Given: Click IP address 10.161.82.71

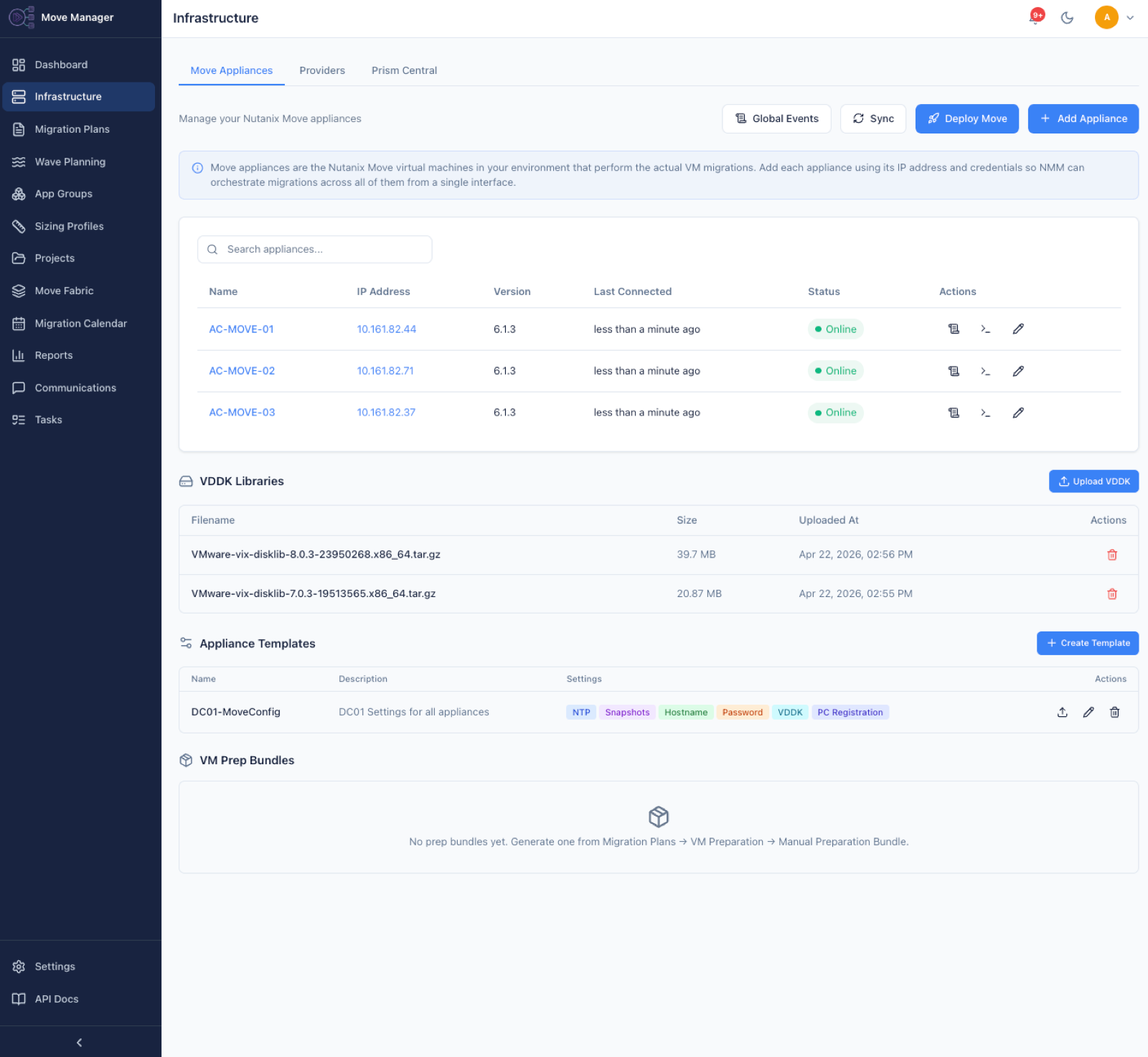Looking at the screenshot, I should click(x=385, y=371).
